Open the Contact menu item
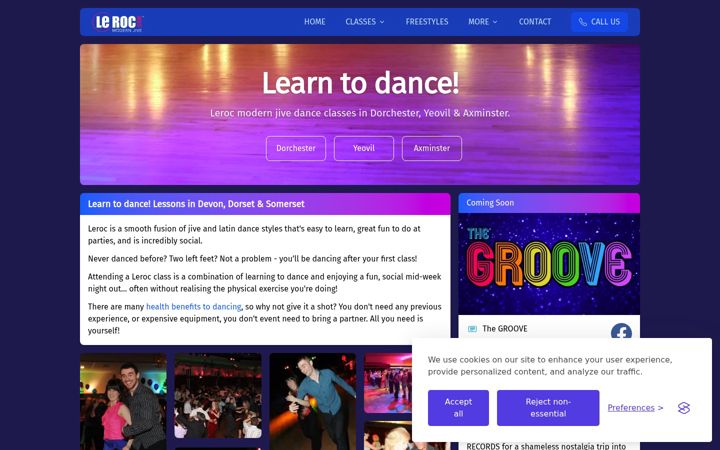The width and height of the screenshot is (720, 450). [x=535, y=22]
